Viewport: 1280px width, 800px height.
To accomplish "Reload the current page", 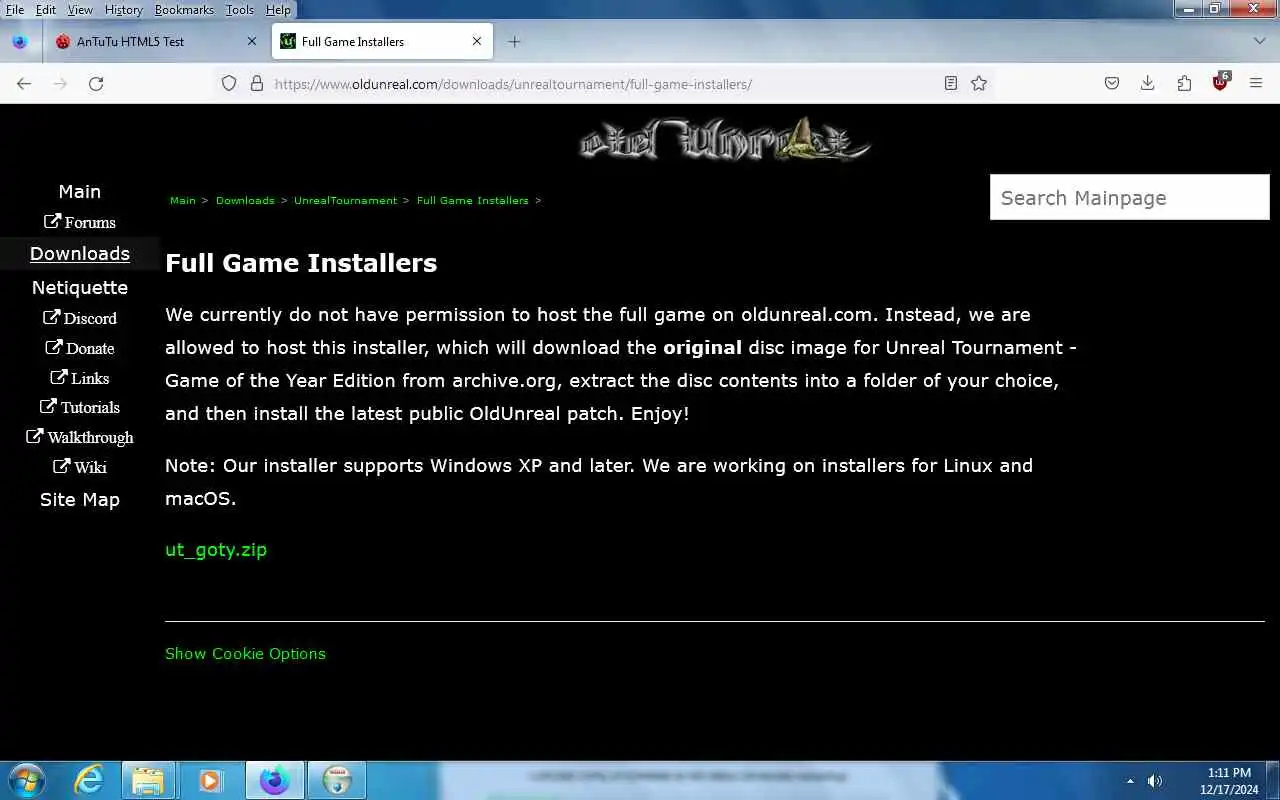I will coord(96,84).
